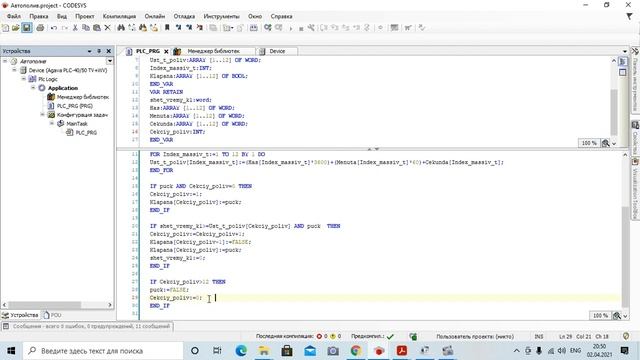Switch to the Device editor tab
Image resolution: width=640 pixels, height=360 pixels.
pyautogui.click(x=277, y=51)
